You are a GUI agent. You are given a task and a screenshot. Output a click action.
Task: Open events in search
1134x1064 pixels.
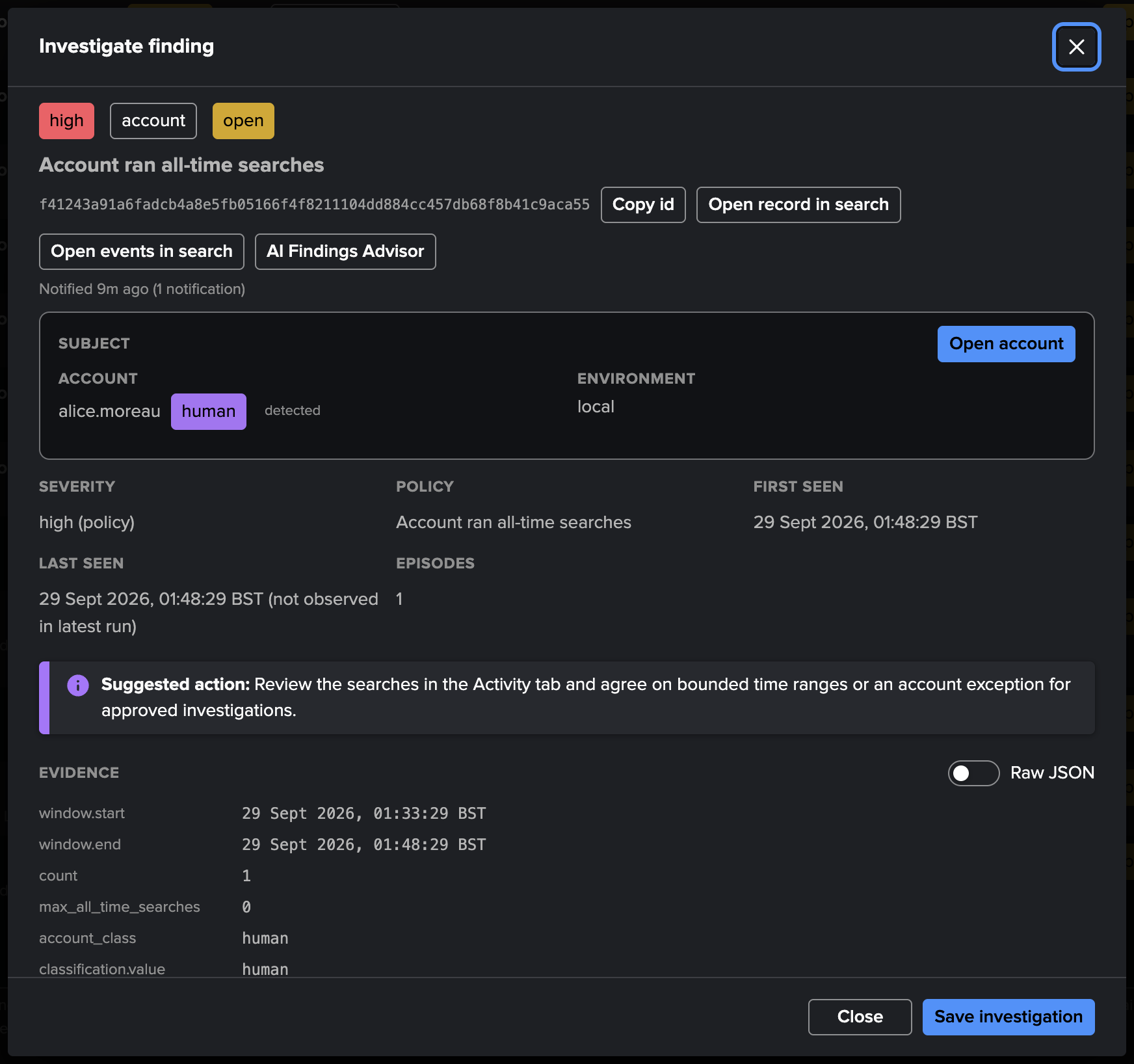(x=142, y=252)
